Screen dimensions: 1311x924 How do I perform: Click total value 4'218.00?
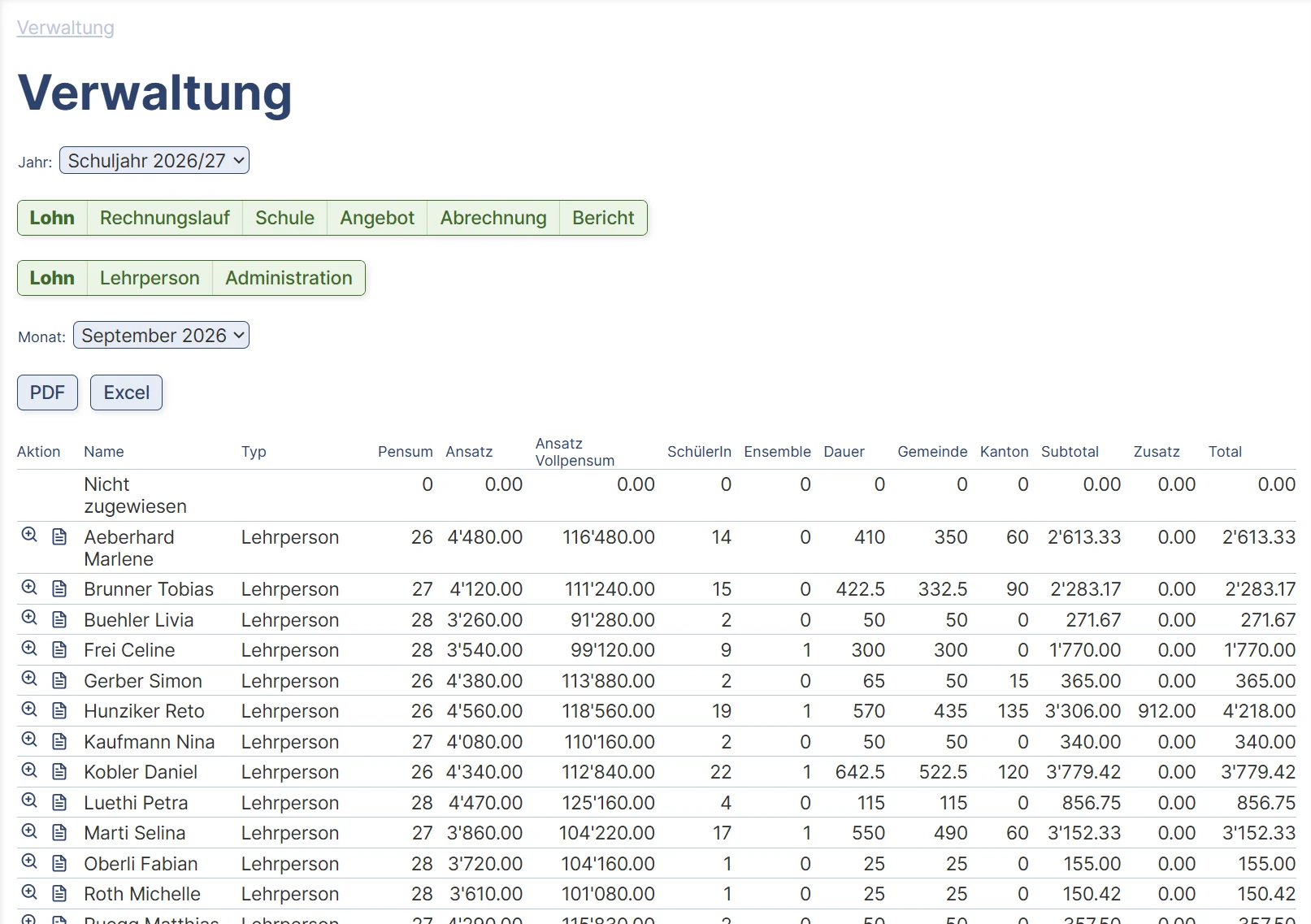[x=1259, y=711]
